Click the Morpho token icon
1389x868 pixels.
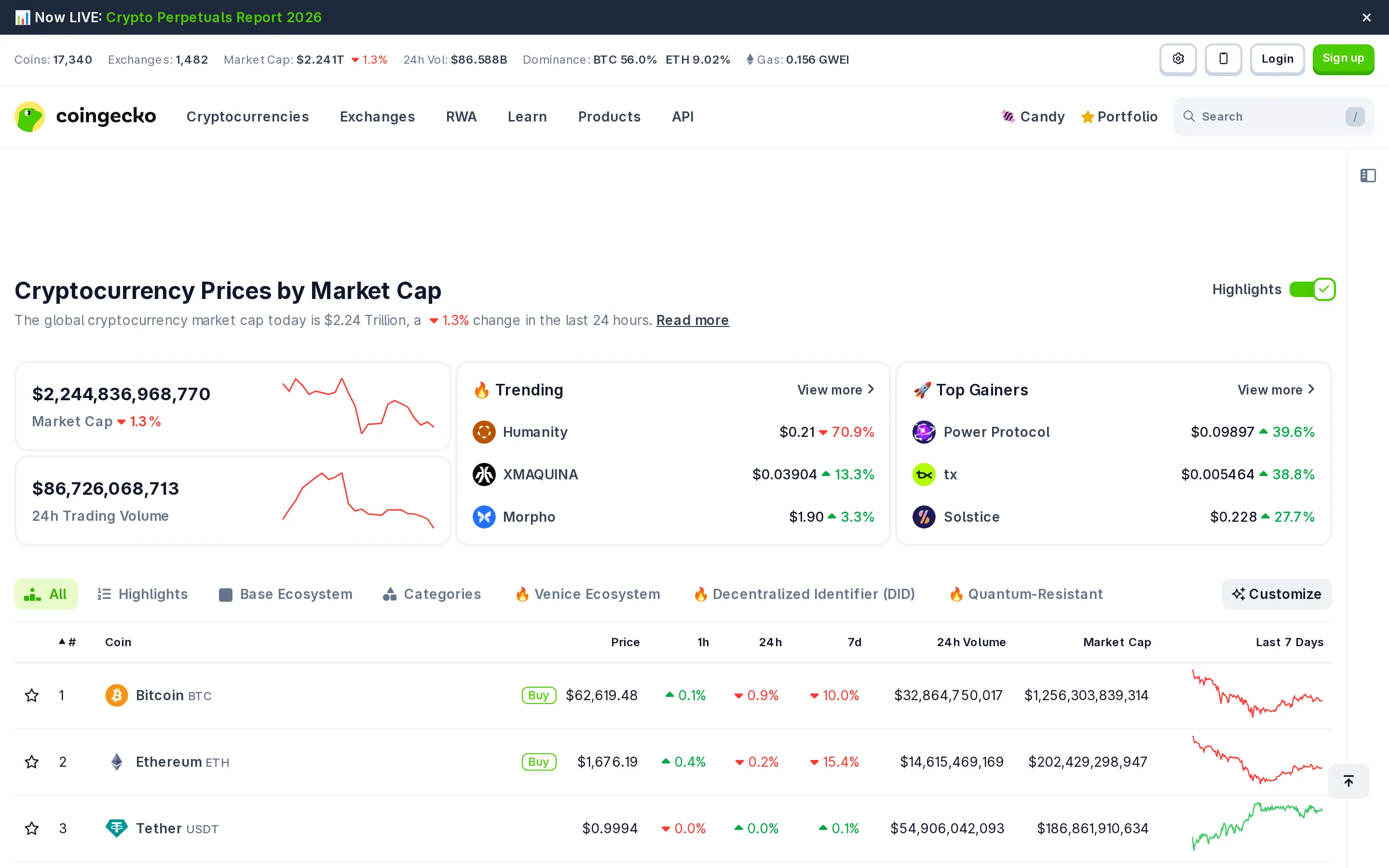(484, 517)
